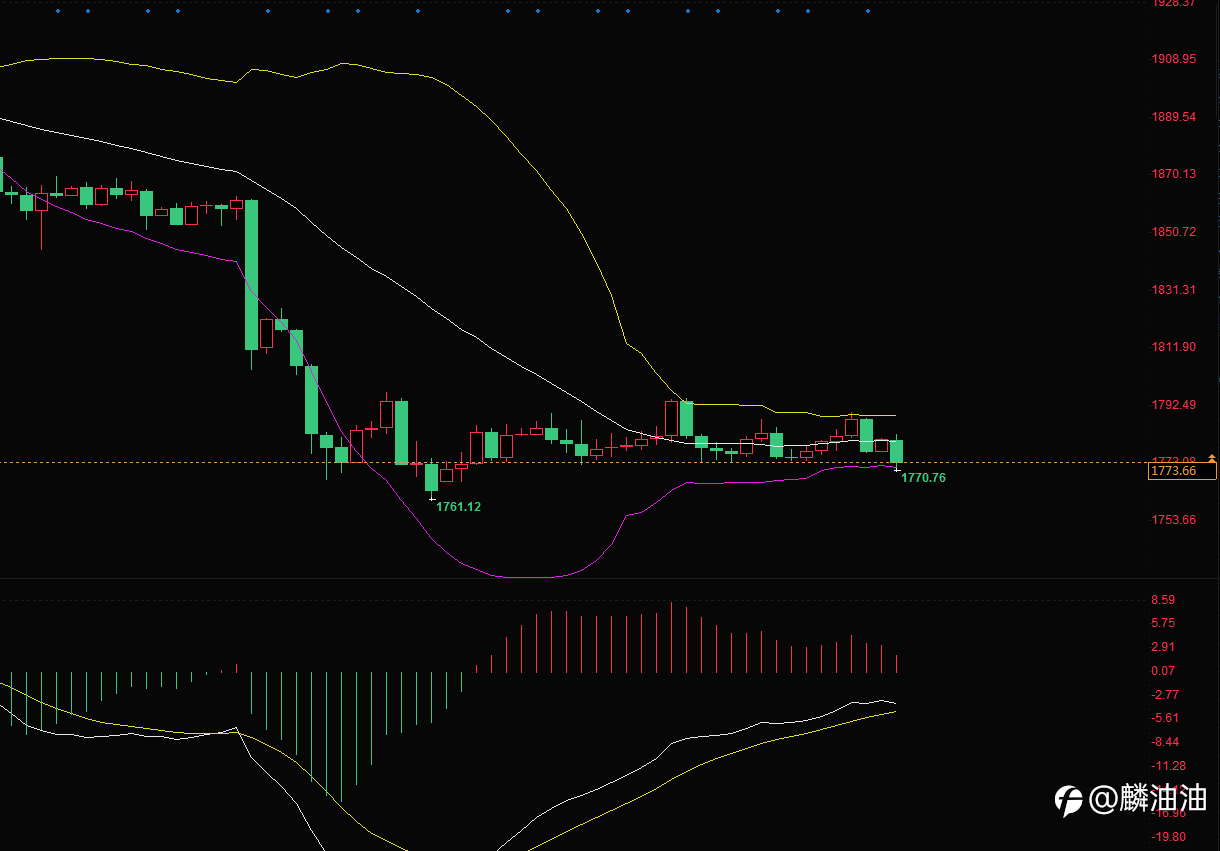
Task: Select the largest green falling candlestick
Action: 251,275
